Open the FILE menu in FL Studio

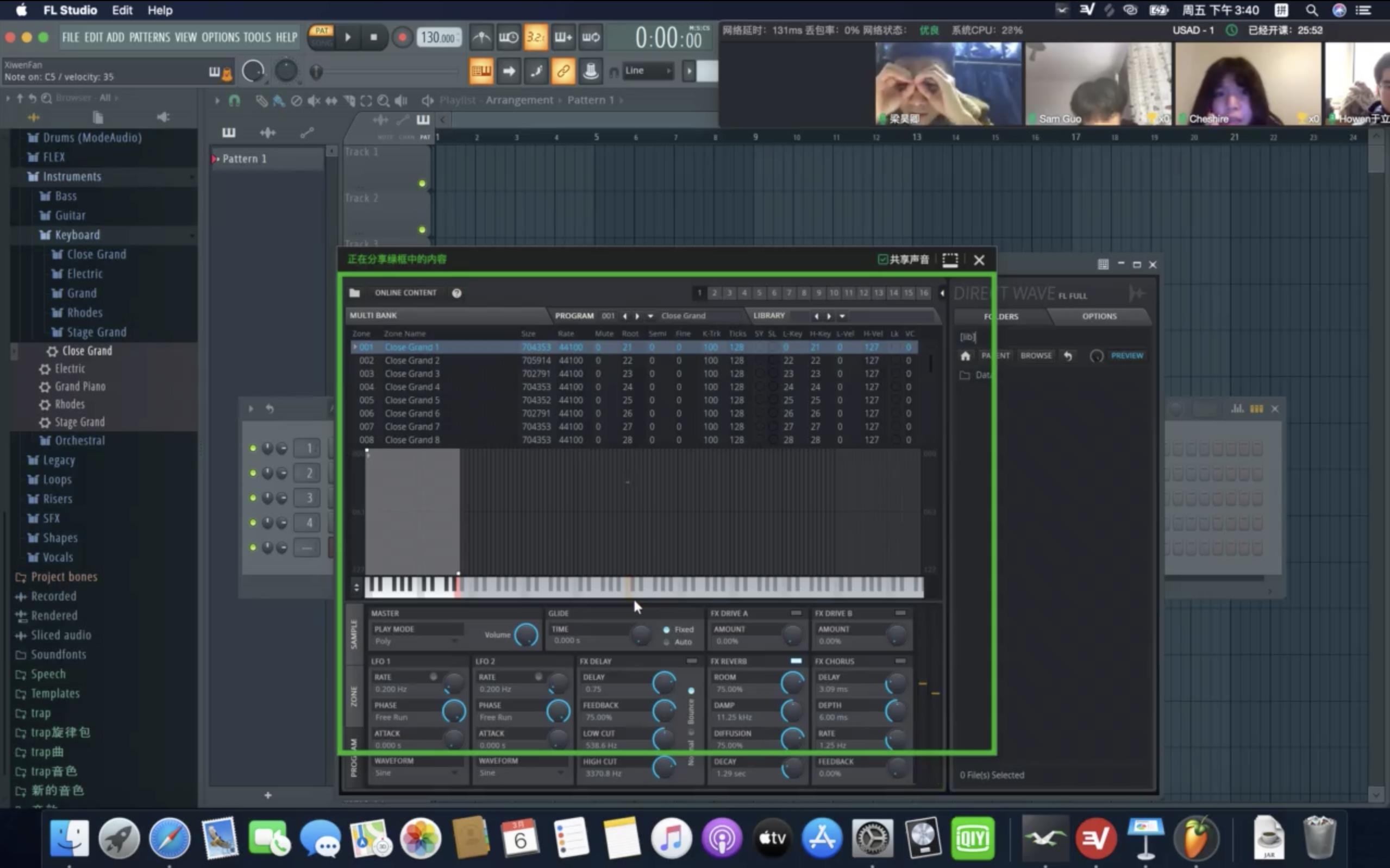click(71, 38)
